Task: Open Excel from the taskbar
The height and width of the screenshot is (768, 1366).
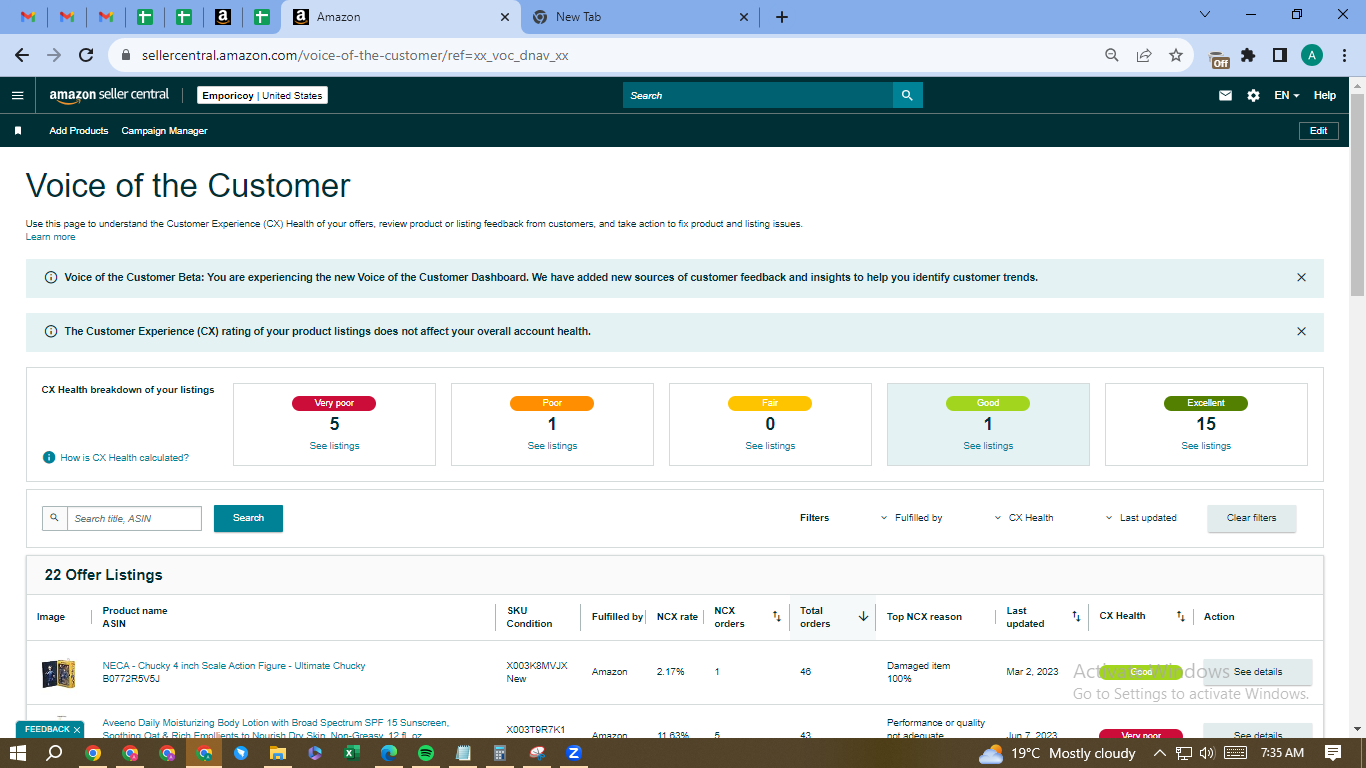Action: (x=352, y=753)
